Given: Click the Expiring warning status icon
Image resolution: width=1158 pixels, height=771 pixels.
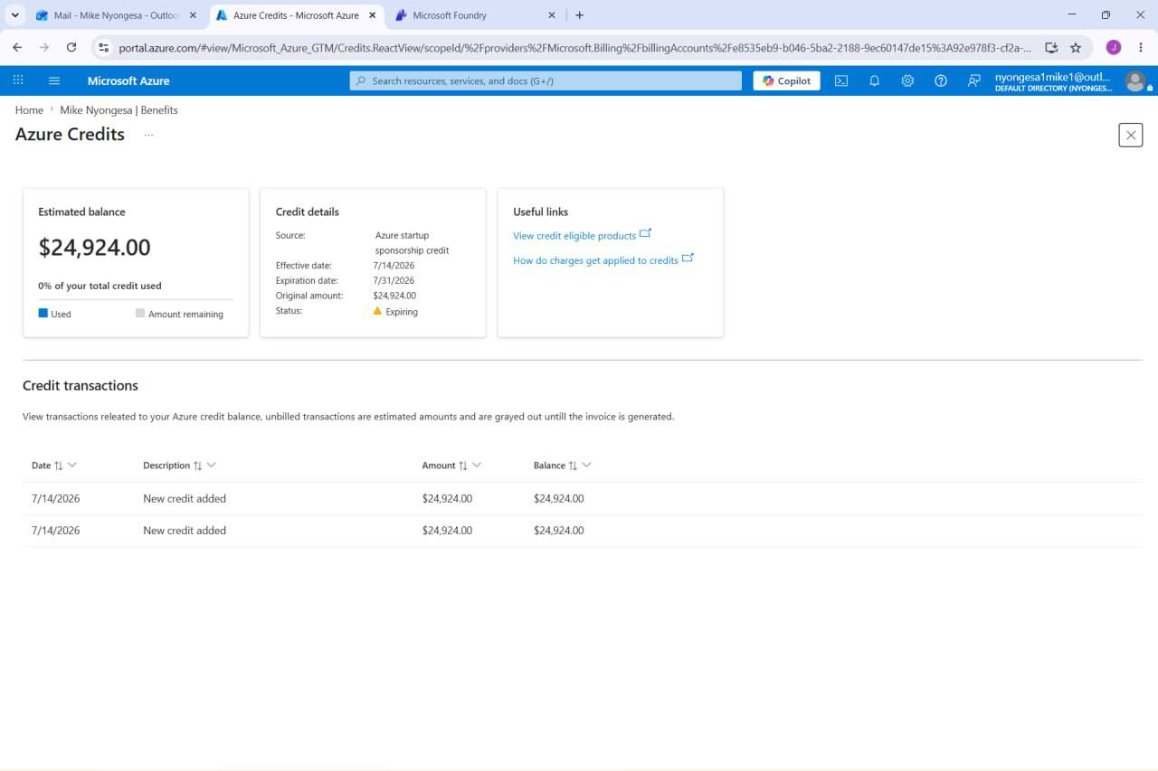Looking at the screenshot, I should [x=377, y=311].
